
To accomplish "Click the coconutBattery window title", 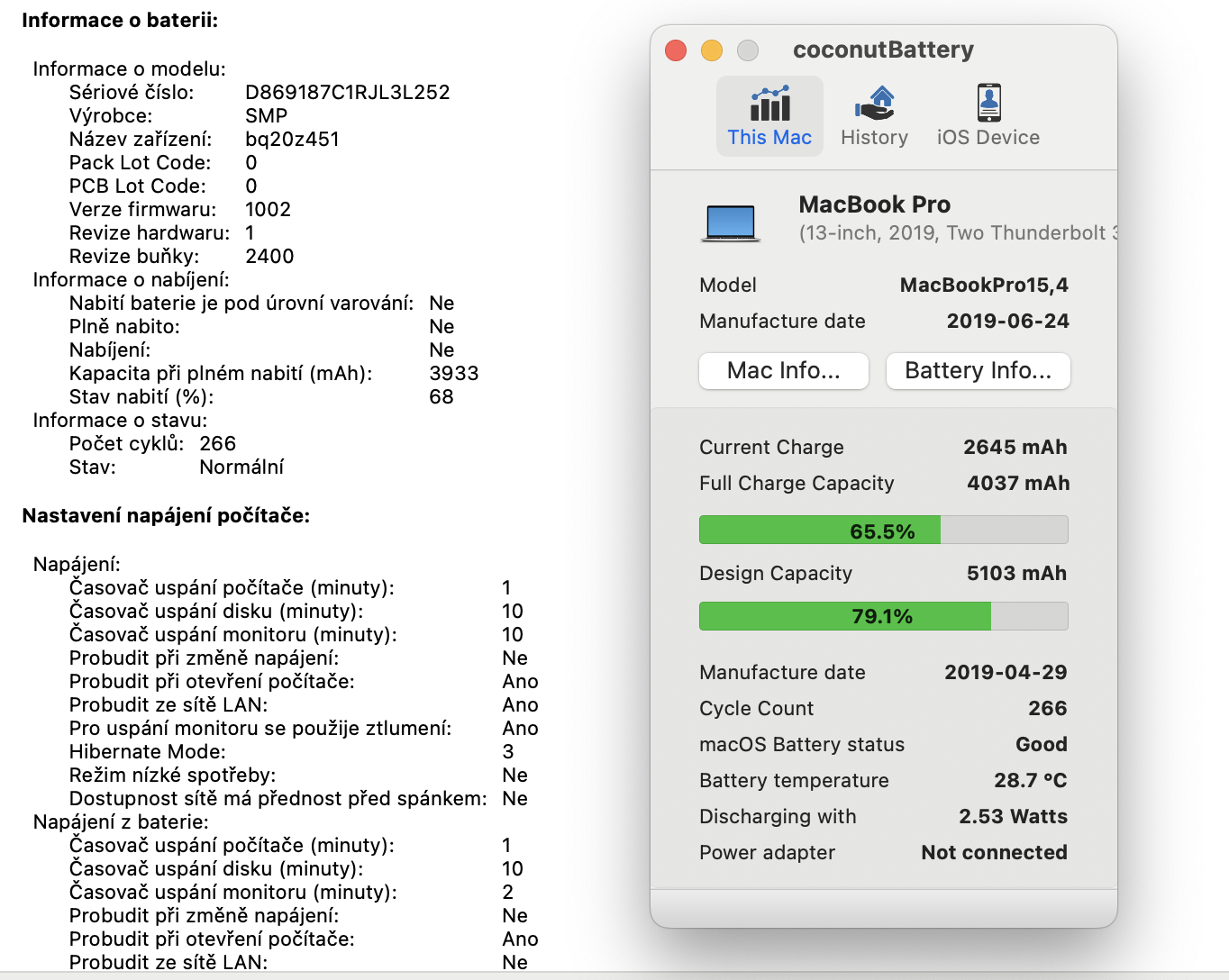I will tap(883, 50).
